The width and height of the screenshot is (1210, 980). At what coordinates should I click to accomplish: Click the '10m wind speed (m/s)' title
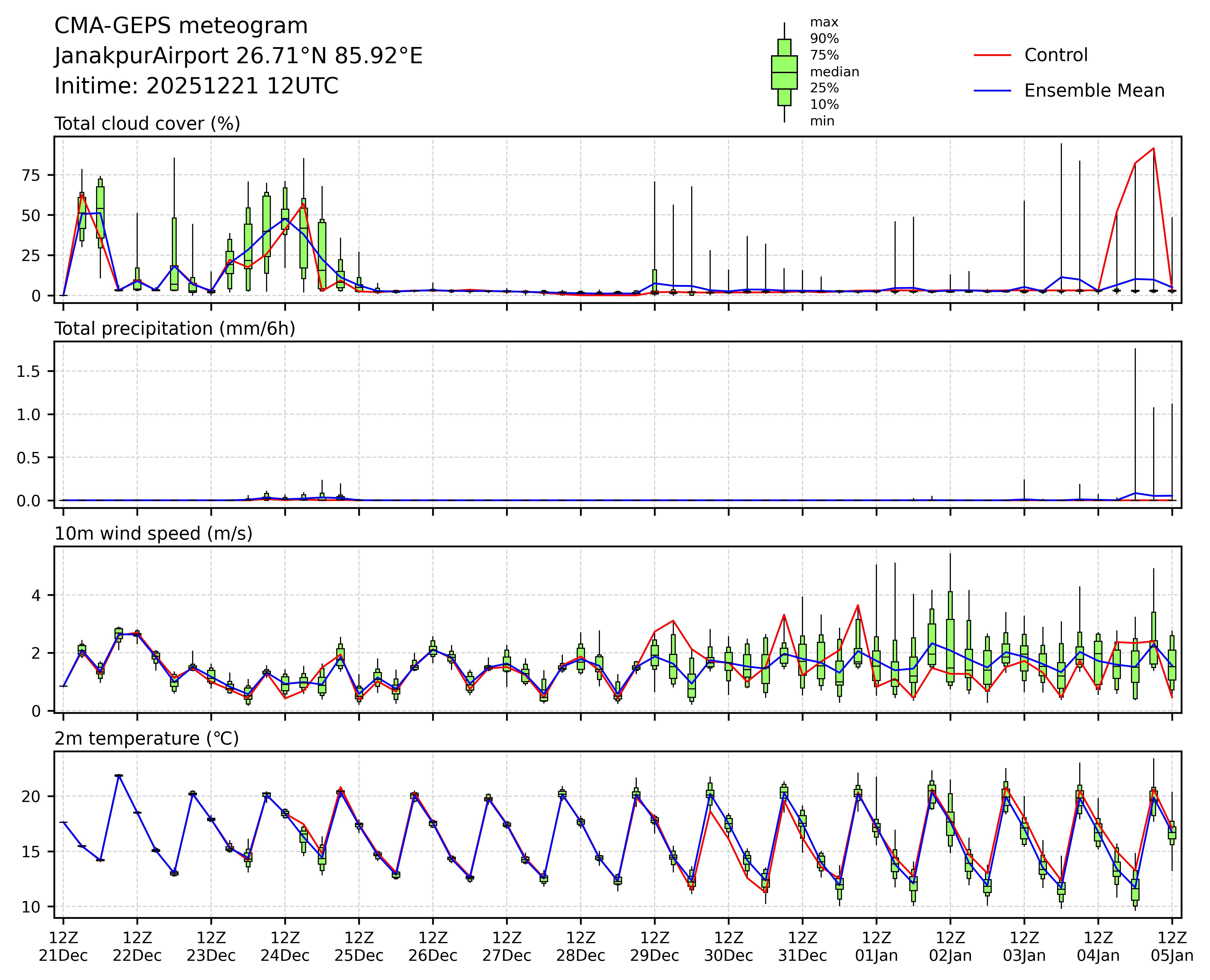pos(153,534)
